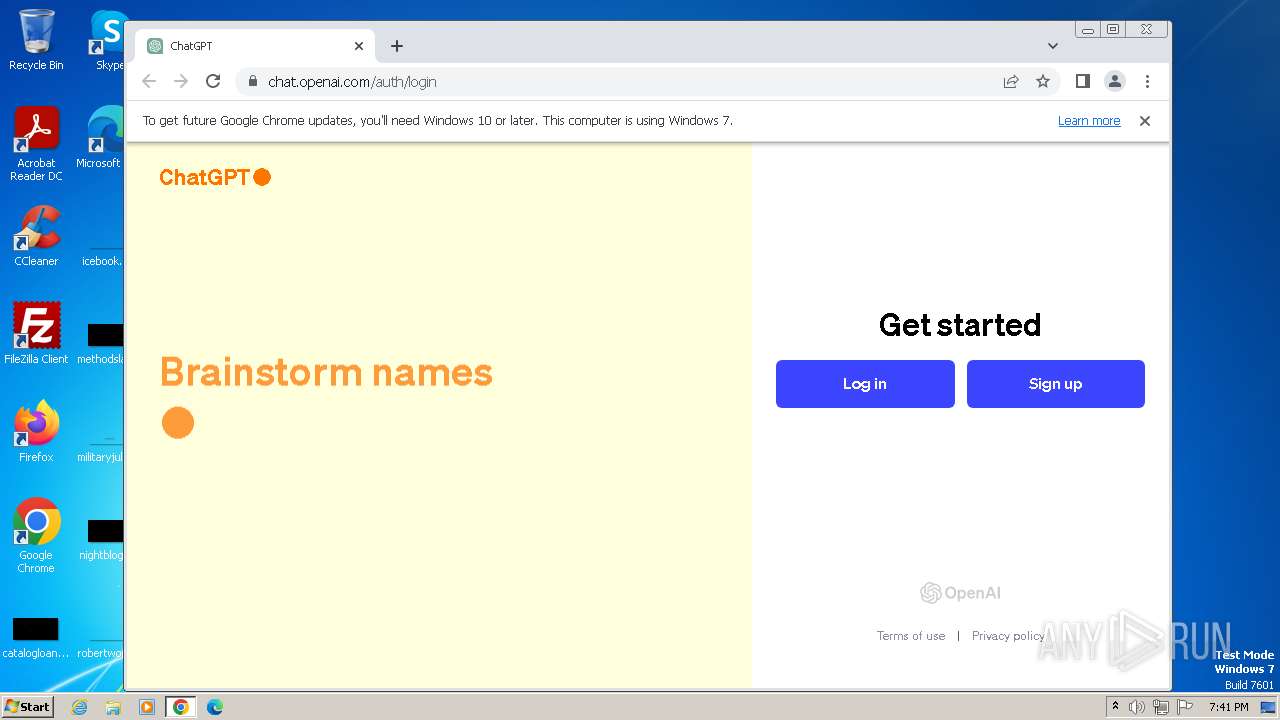Click the Log in button
Viewport: 1280px width, 720px height.
click(865, 384)
